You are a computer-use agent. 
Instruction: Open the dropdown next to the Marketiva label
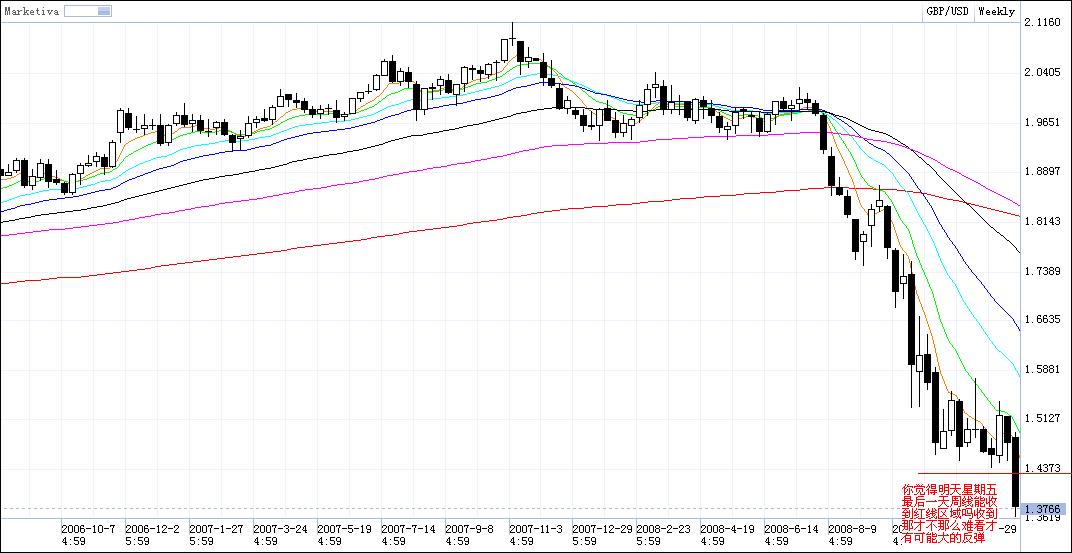coord(88,11)
